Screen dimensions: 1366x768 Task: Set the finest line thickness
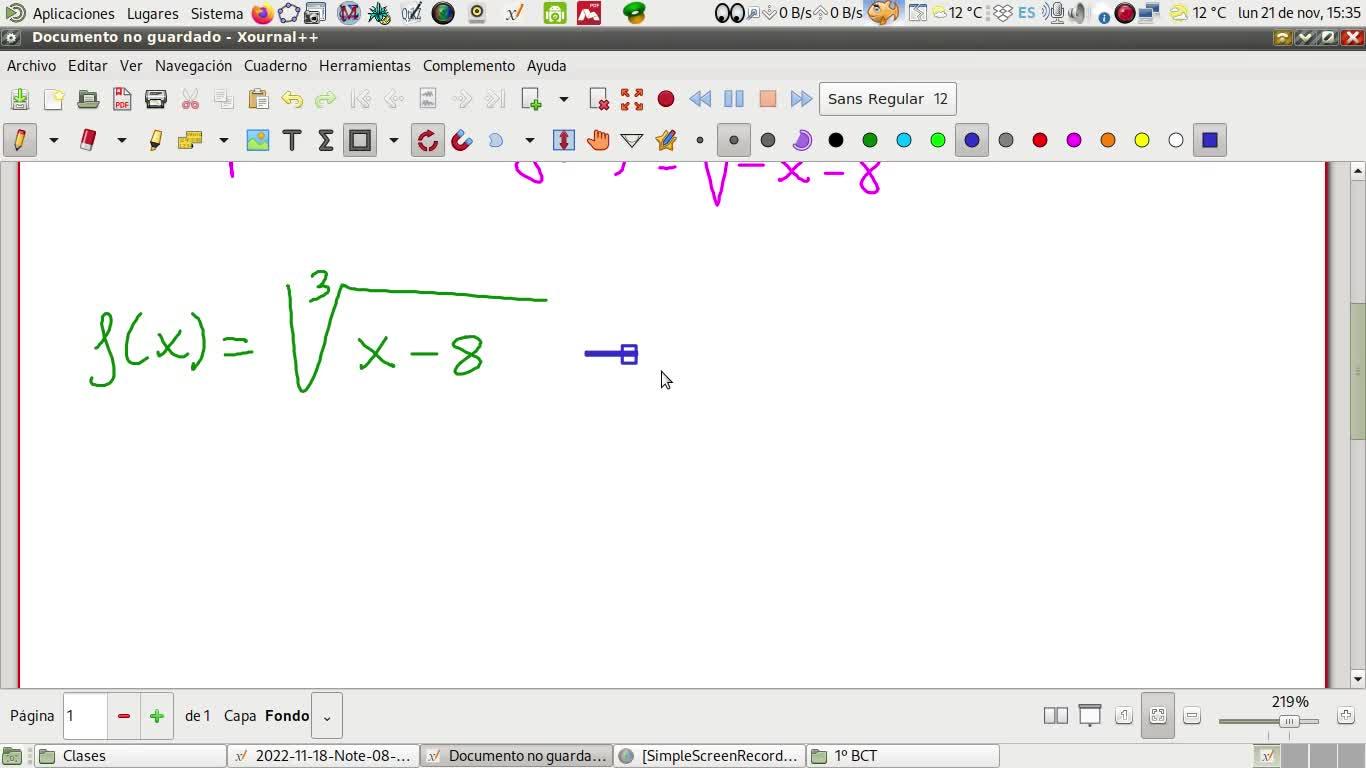point(700,140)
